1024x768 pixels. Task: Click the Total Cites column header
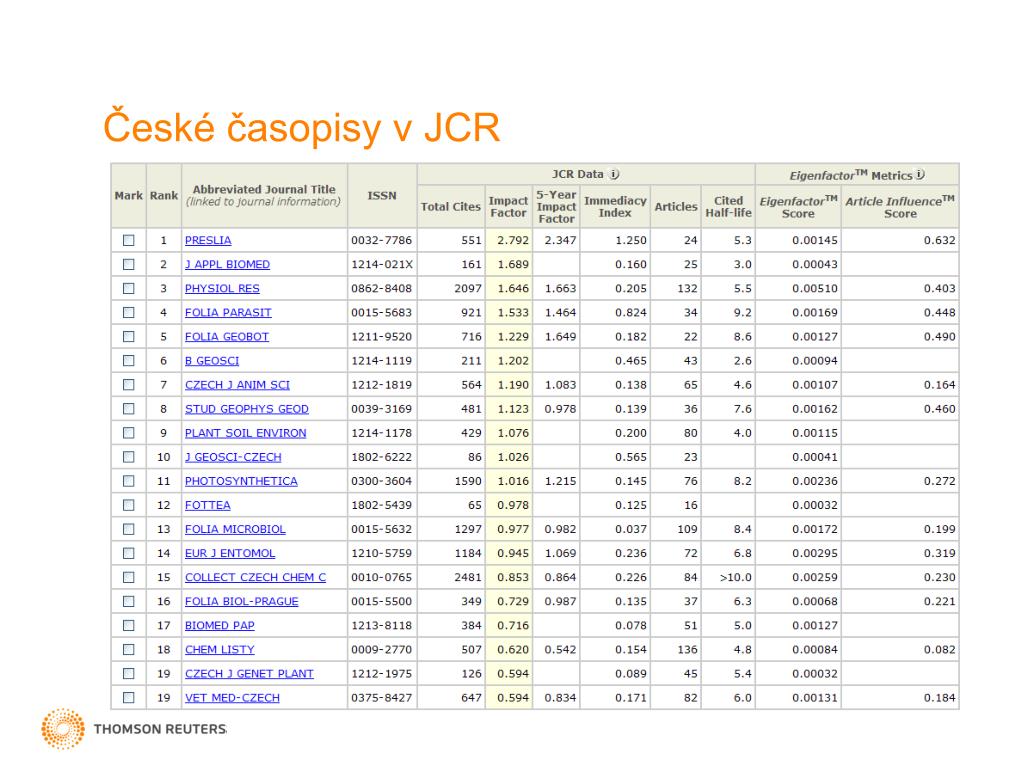pyautogui.click(x=451, y=207)
